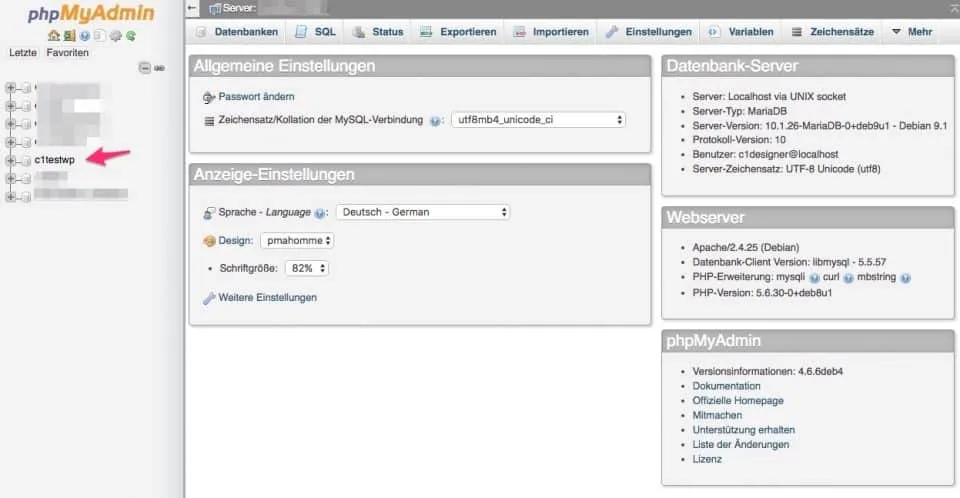Click the link chain icon in navigation panel

pyautogui.click(x=159, y=68)
